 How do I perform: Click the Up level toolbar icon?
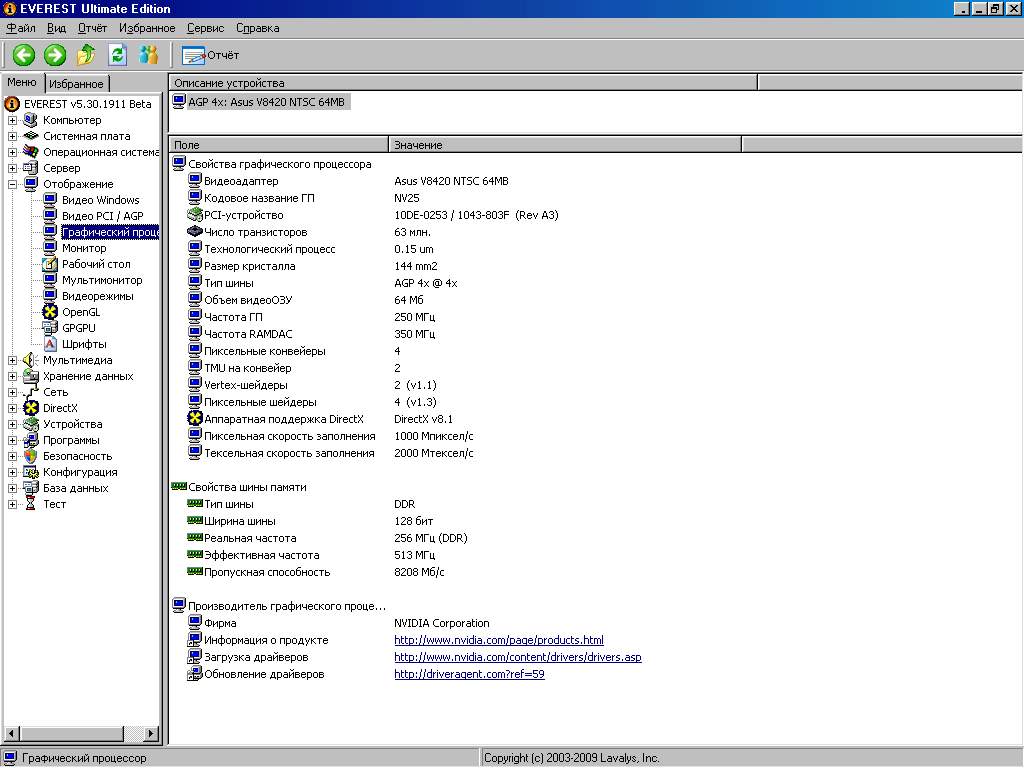(x=87, y=55)
